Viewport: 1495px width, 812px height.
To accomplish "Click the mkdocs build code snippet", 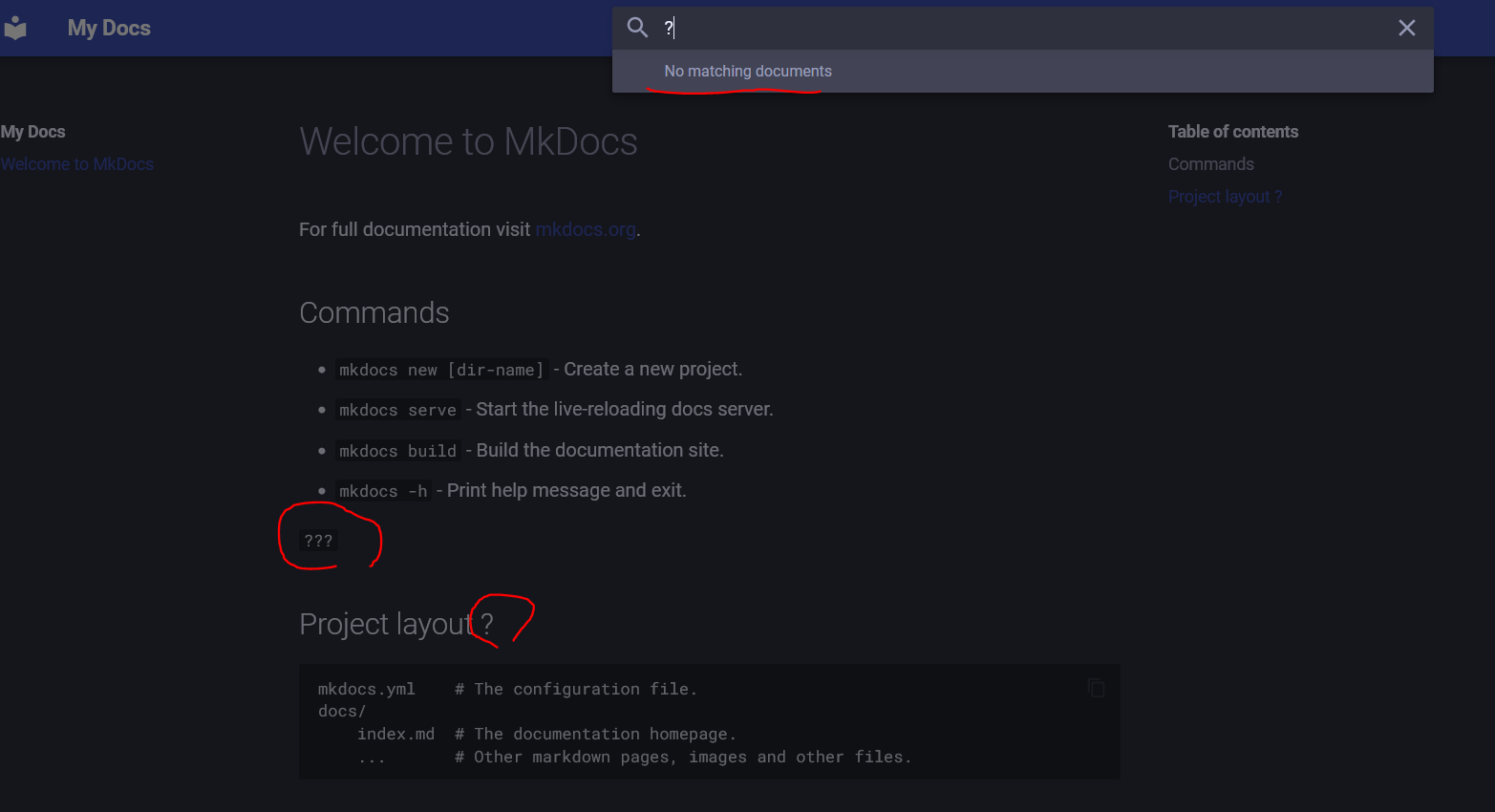I will (398, 451).
